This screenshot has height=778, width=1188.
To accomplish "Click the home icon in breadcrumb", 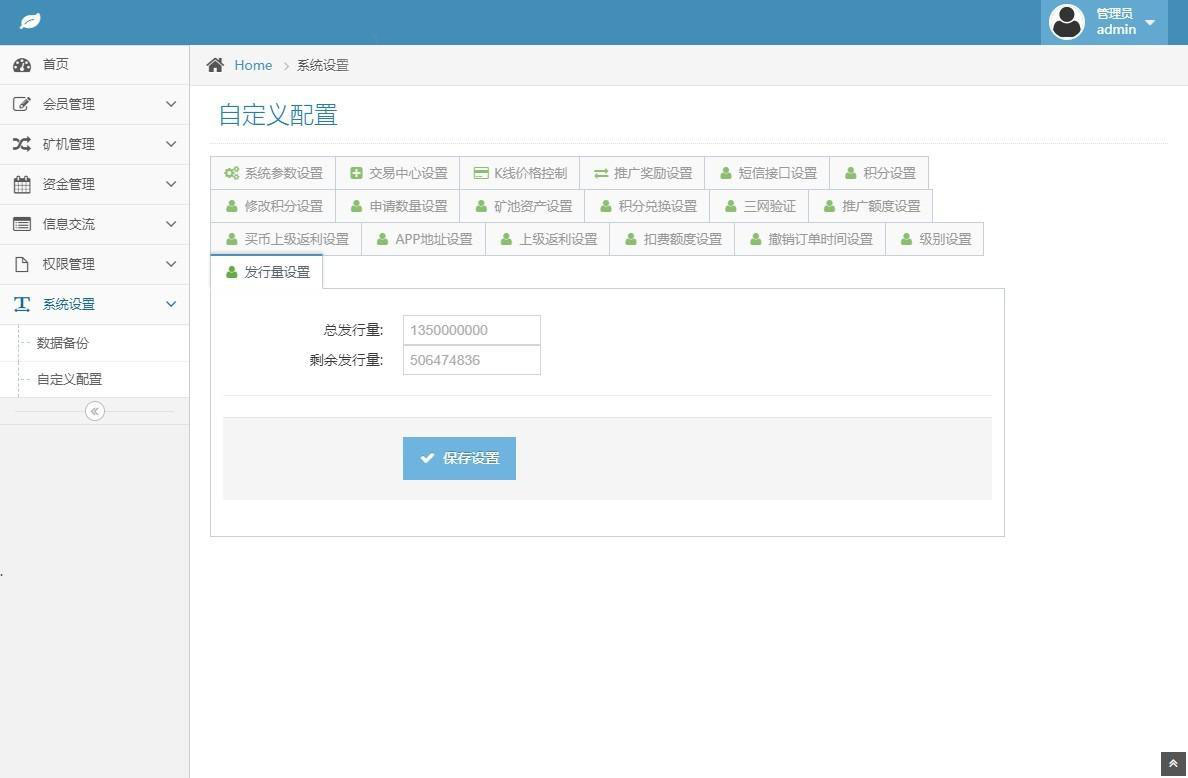I will tap(215, 65).
